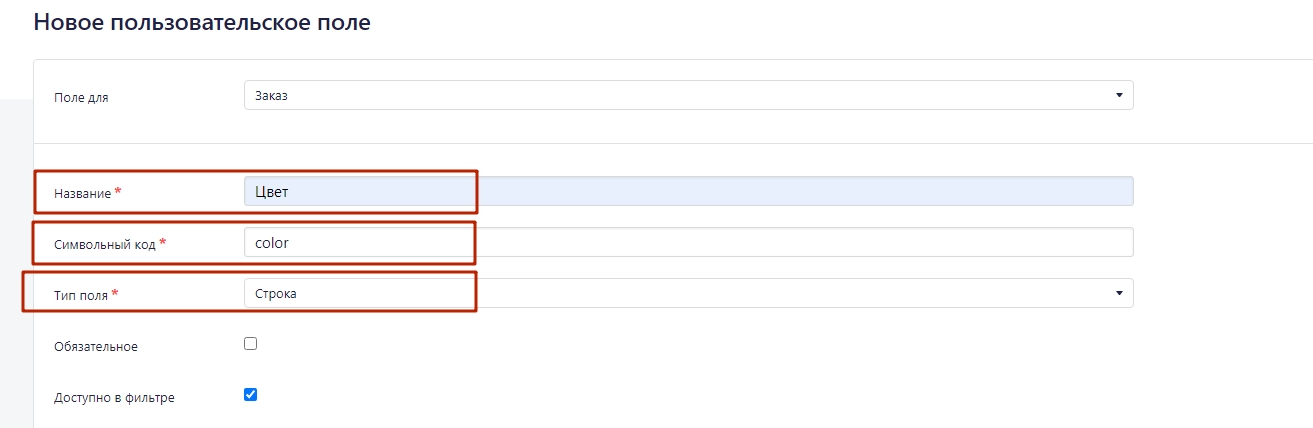Click the Доступно в фильтре label text
This screenshot has width=1313, height=428.
click(x=114, y=398)
